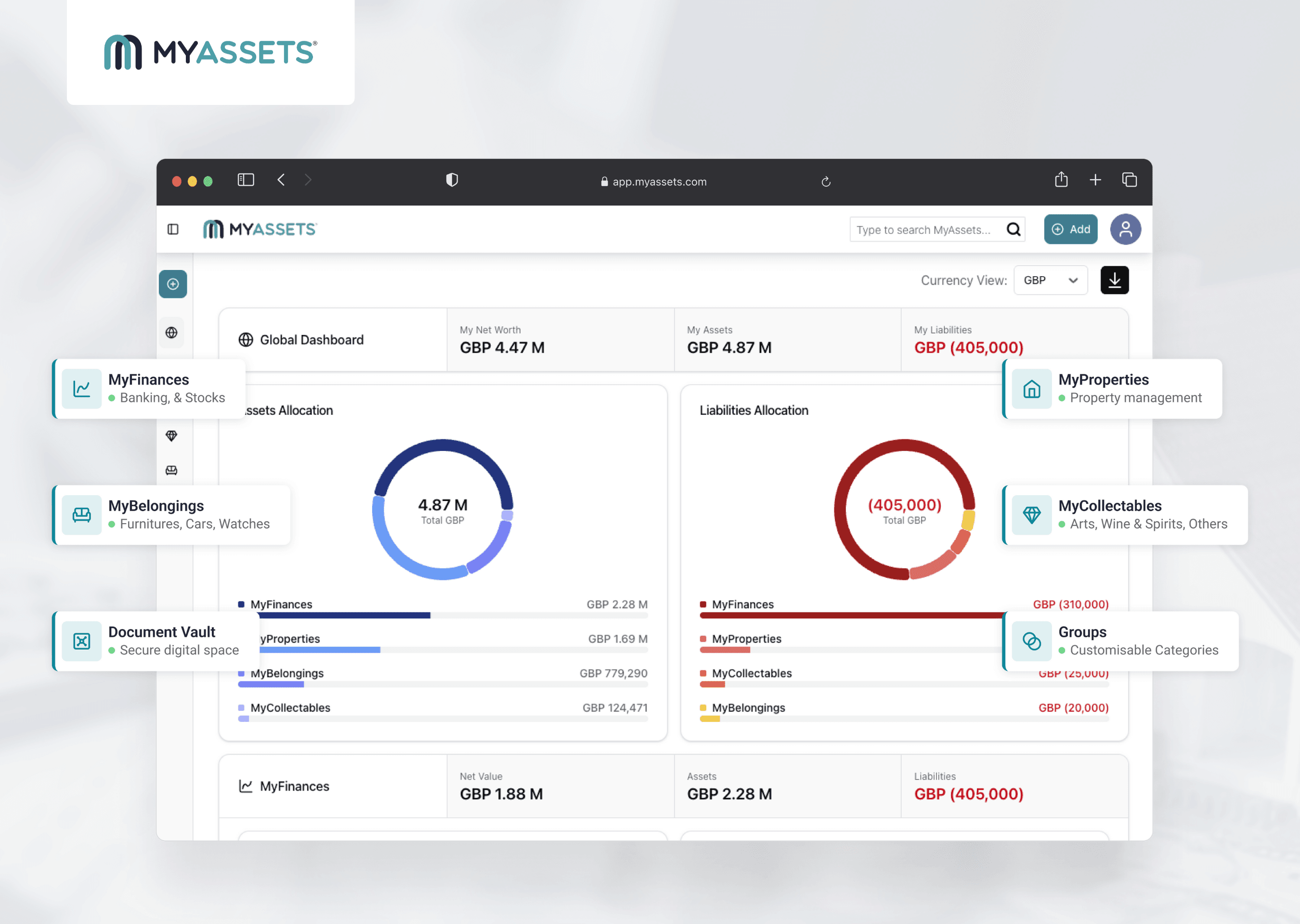Collapse the app navigation sidebar toggle
The width and height of the screenshot is (1300, 924).
(x=173, y=229)
